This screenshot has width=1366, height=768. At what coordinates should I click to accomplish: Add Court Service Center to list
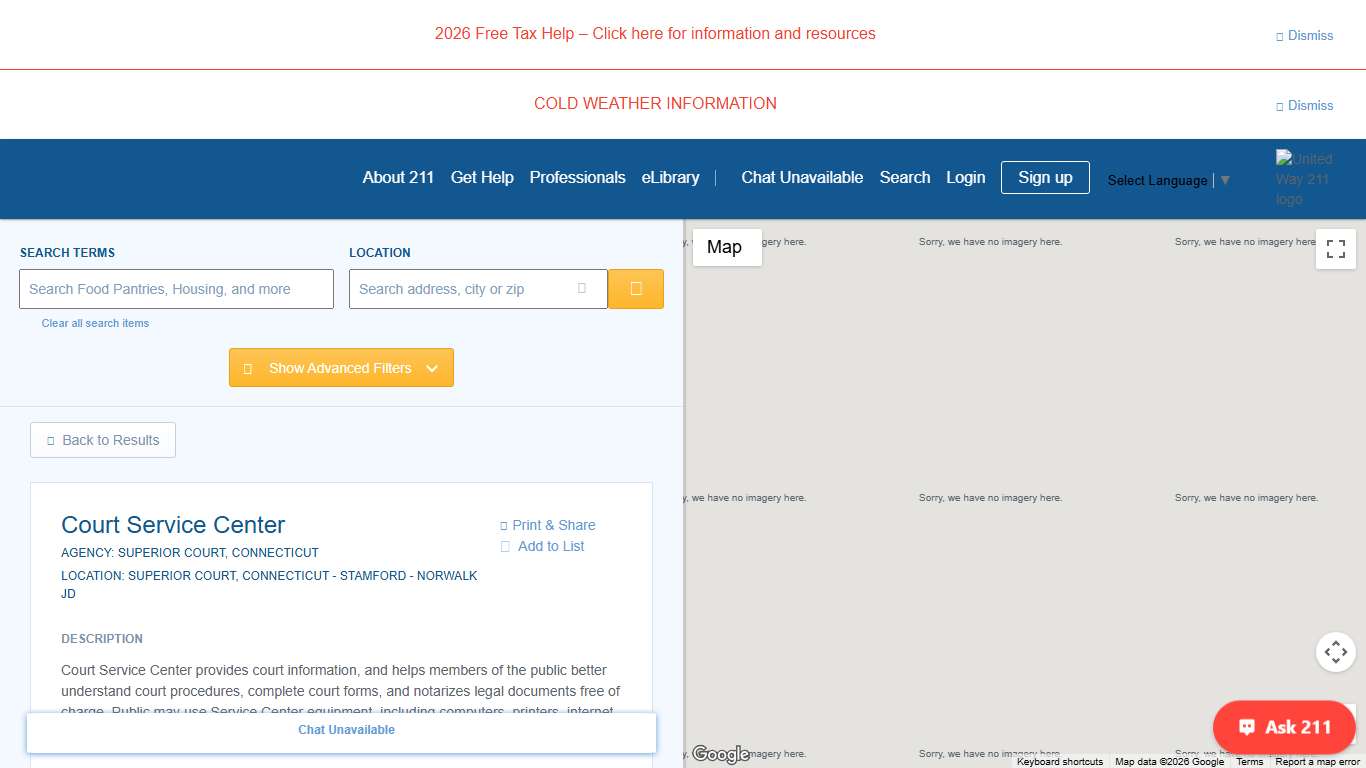(543, 546)
